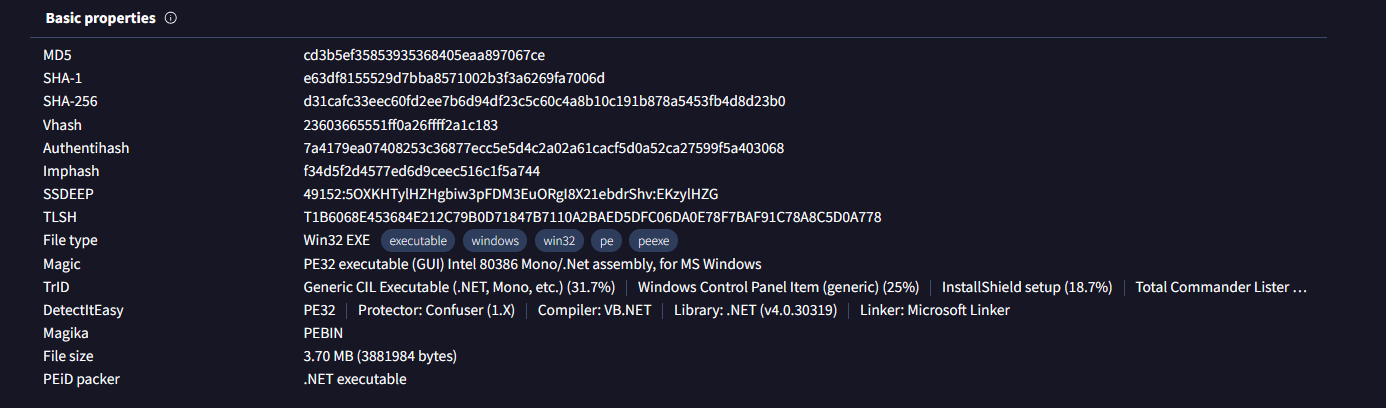Click the info icon beside Basic properties
Viewport: 1386px width, 408px height.
click(x=171, y=19)
